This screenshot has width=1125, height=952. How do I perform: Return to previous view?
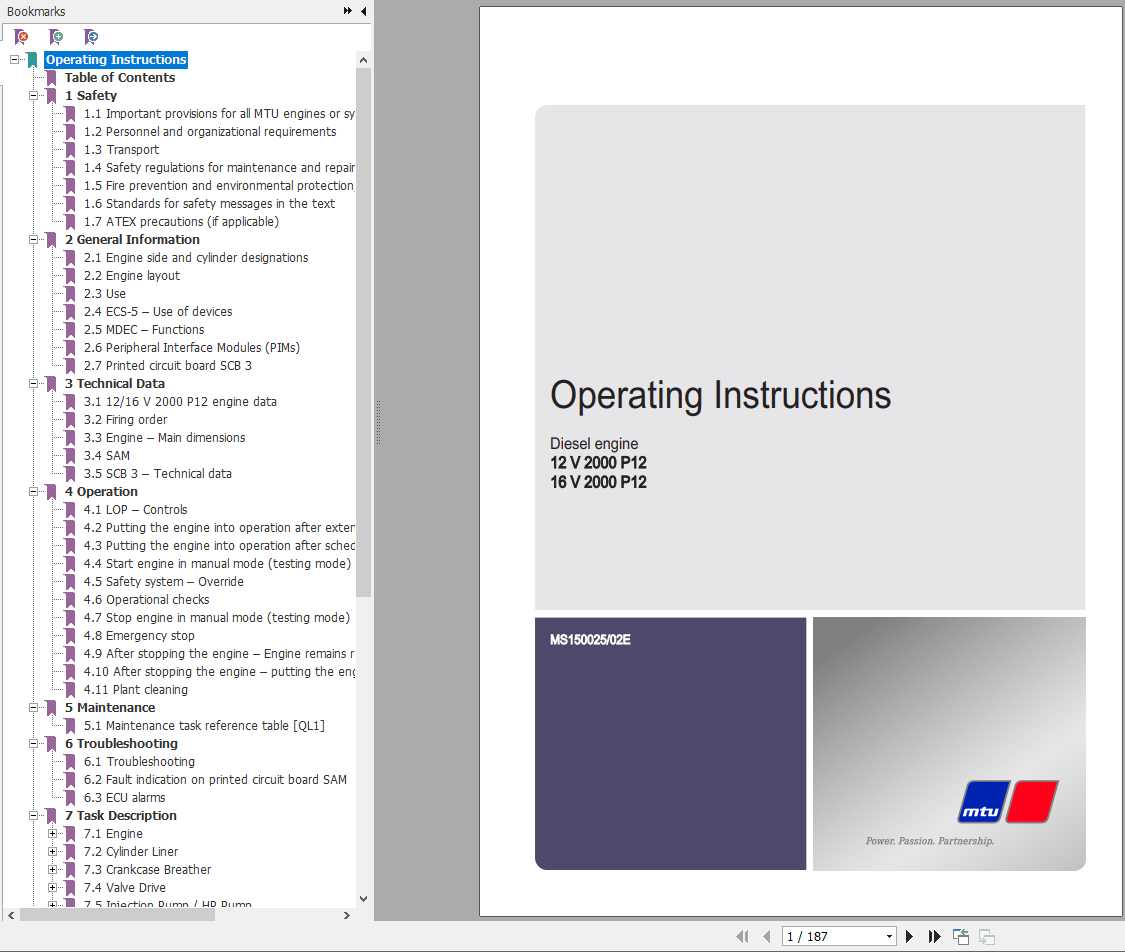pyautogui.click(x=960, y=936)
